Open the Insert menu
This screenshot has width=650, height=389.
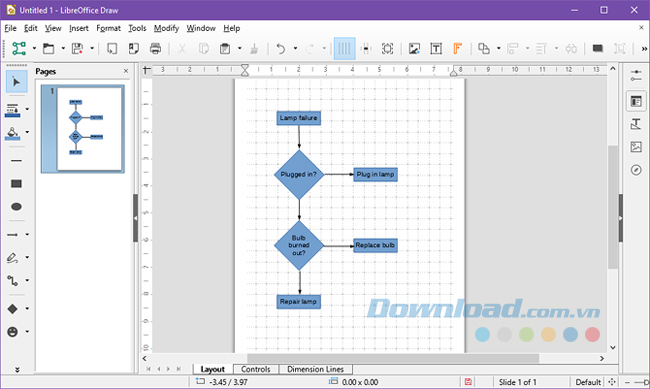click(79, 28)
